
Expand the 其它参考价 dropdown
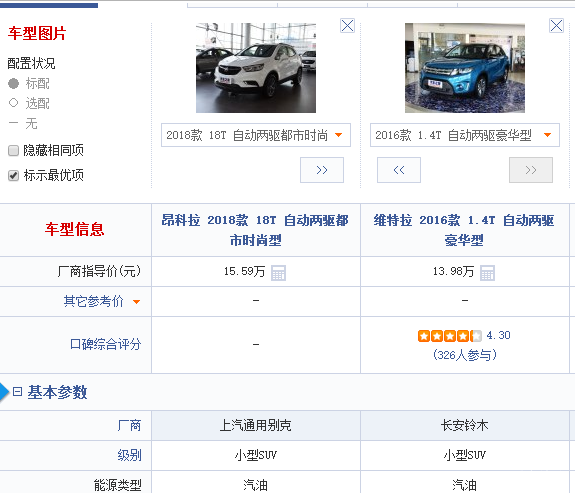(102, 301)
